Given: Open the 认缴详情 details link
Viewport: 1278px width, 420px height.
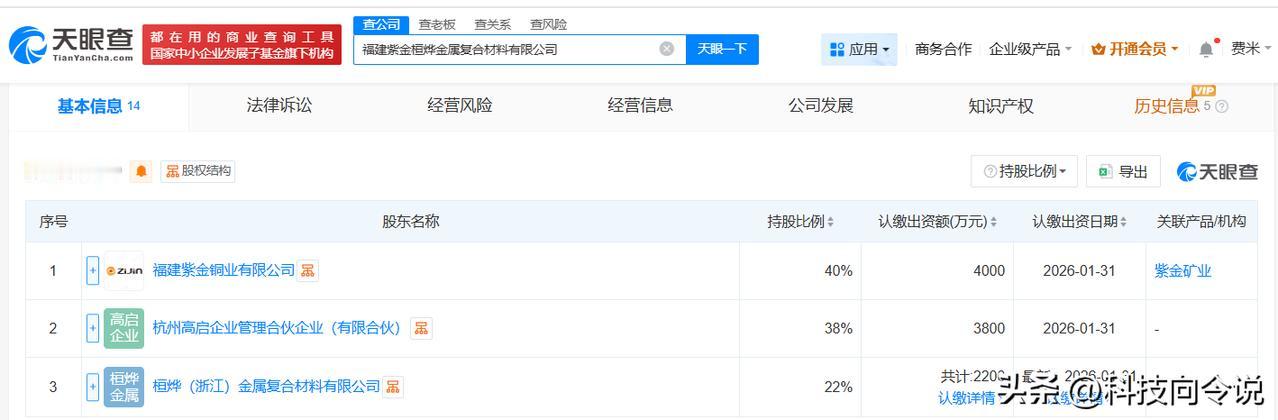Looking at the screenshot, I should (966, 398).
